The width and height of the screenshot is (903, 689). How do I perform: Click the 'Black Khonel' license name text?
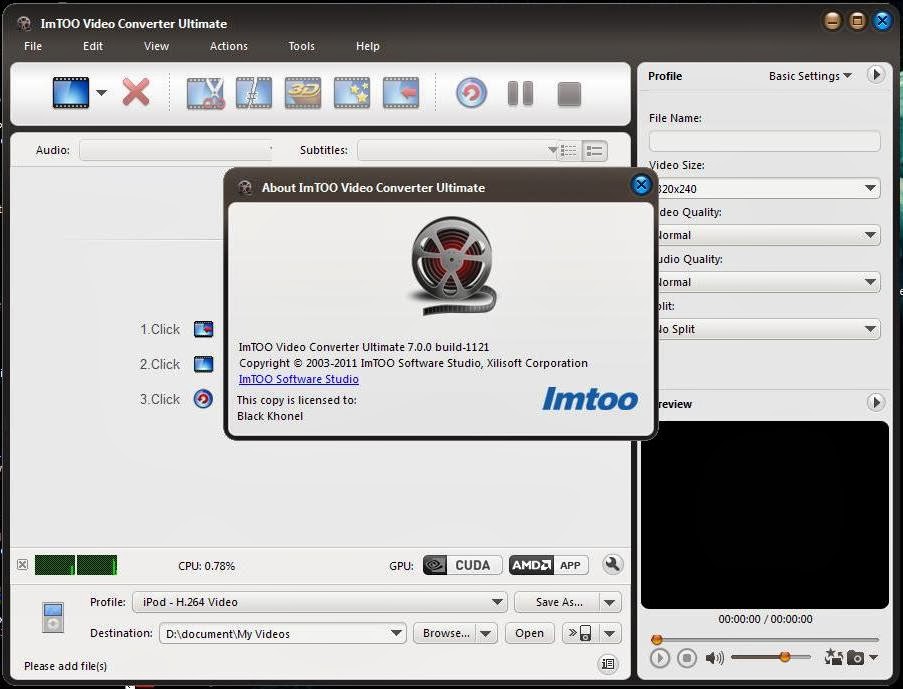[270, 416]
